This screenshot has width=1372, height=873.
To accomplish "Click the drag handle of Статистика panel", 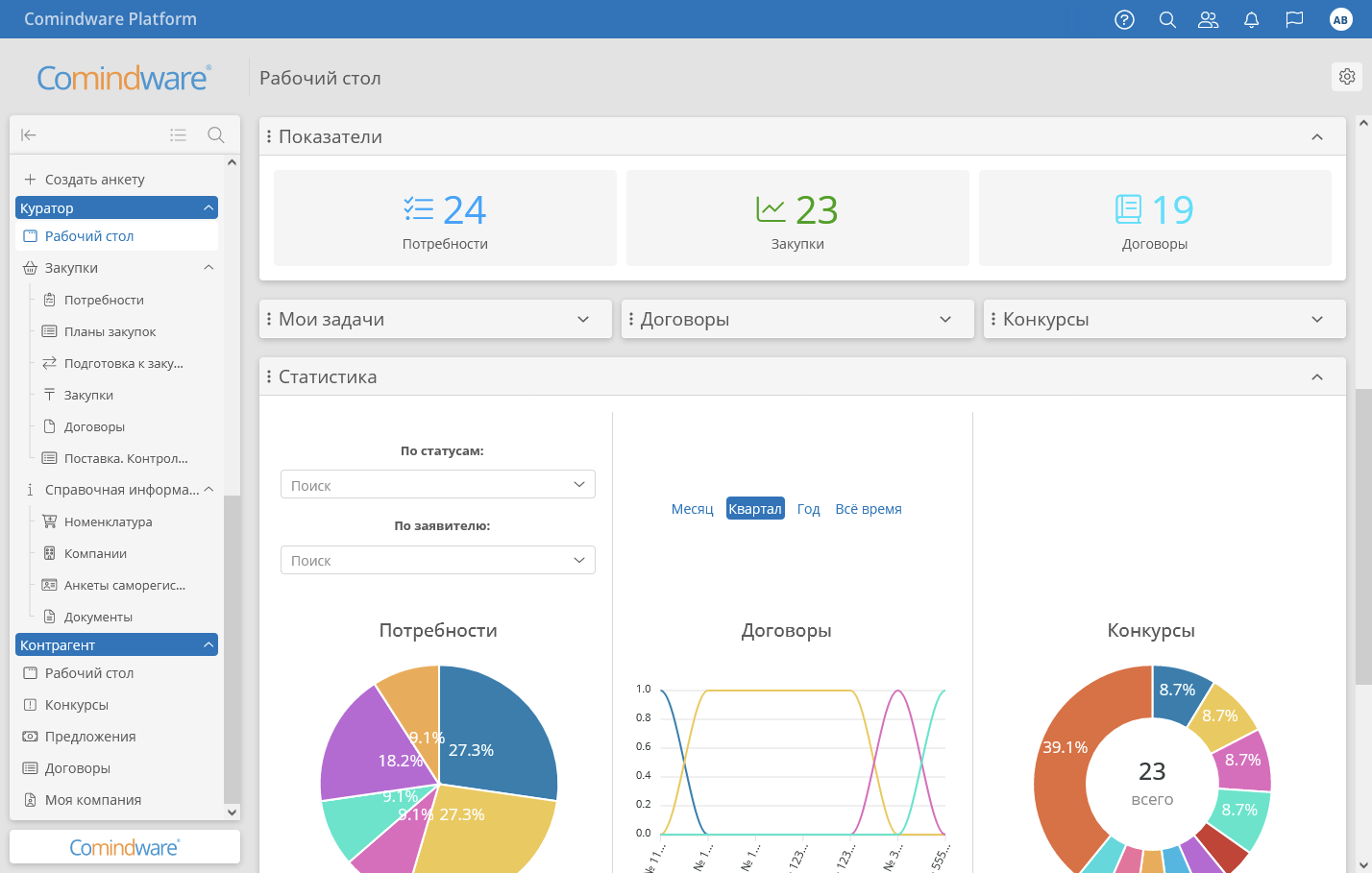I will [269, 376].
